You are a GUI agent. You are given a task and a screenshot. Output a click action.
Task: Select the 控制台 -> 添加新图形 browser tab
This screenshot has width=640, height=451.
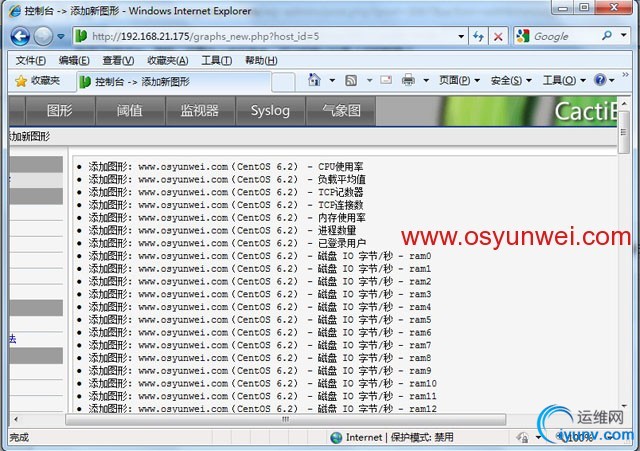[x=173, y=82]
